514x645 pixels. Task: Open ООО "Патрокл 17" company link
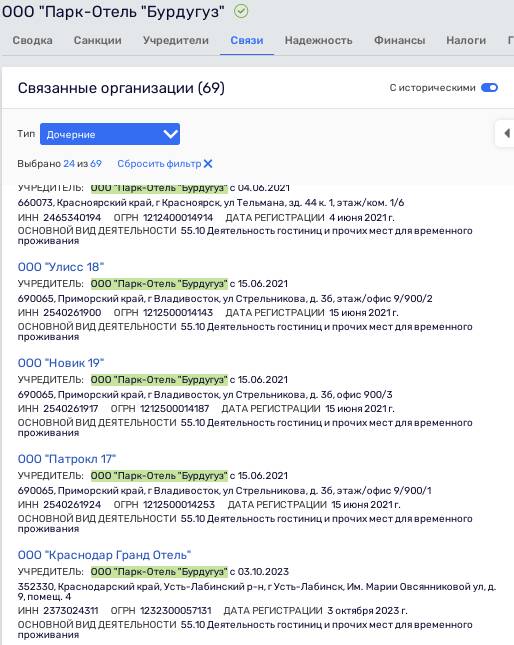(67, 459)
